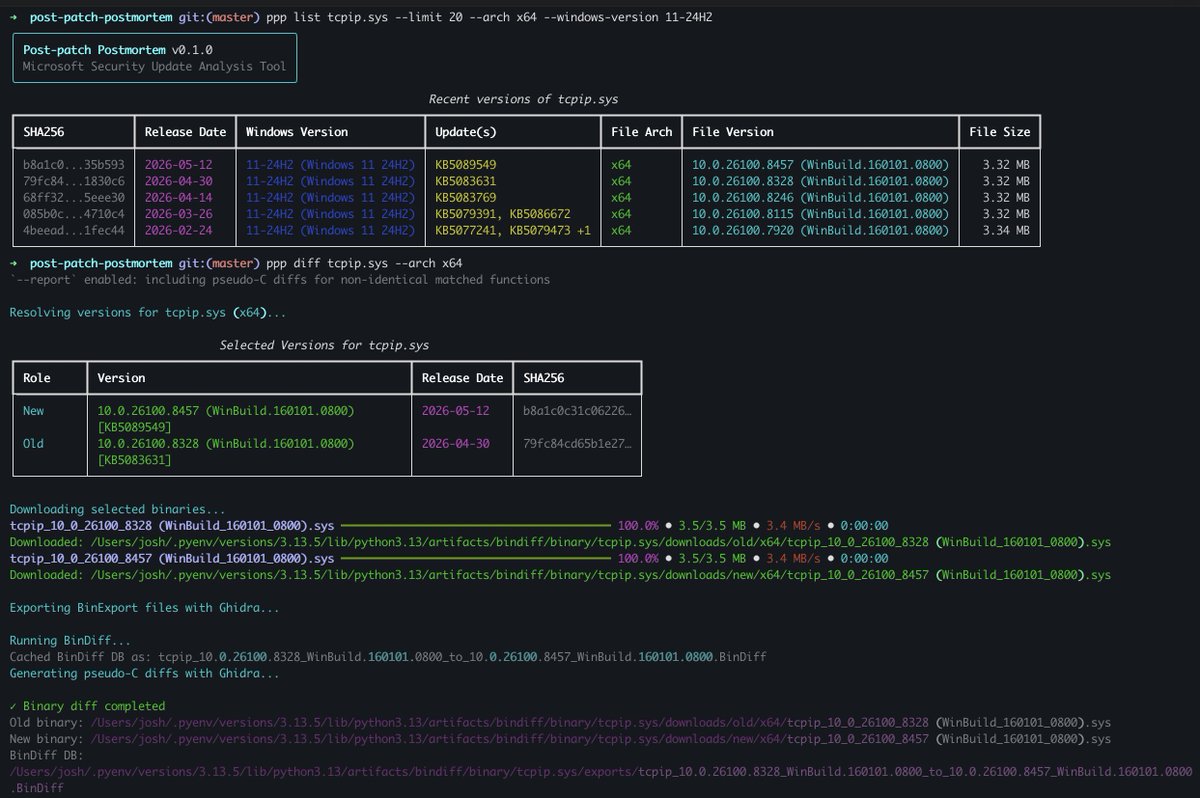The width and height of the screenshot is (1200, 798).
Task: Click the tcpip_10_0_26100_8328 download progress bar
Action: coord(476,525)
